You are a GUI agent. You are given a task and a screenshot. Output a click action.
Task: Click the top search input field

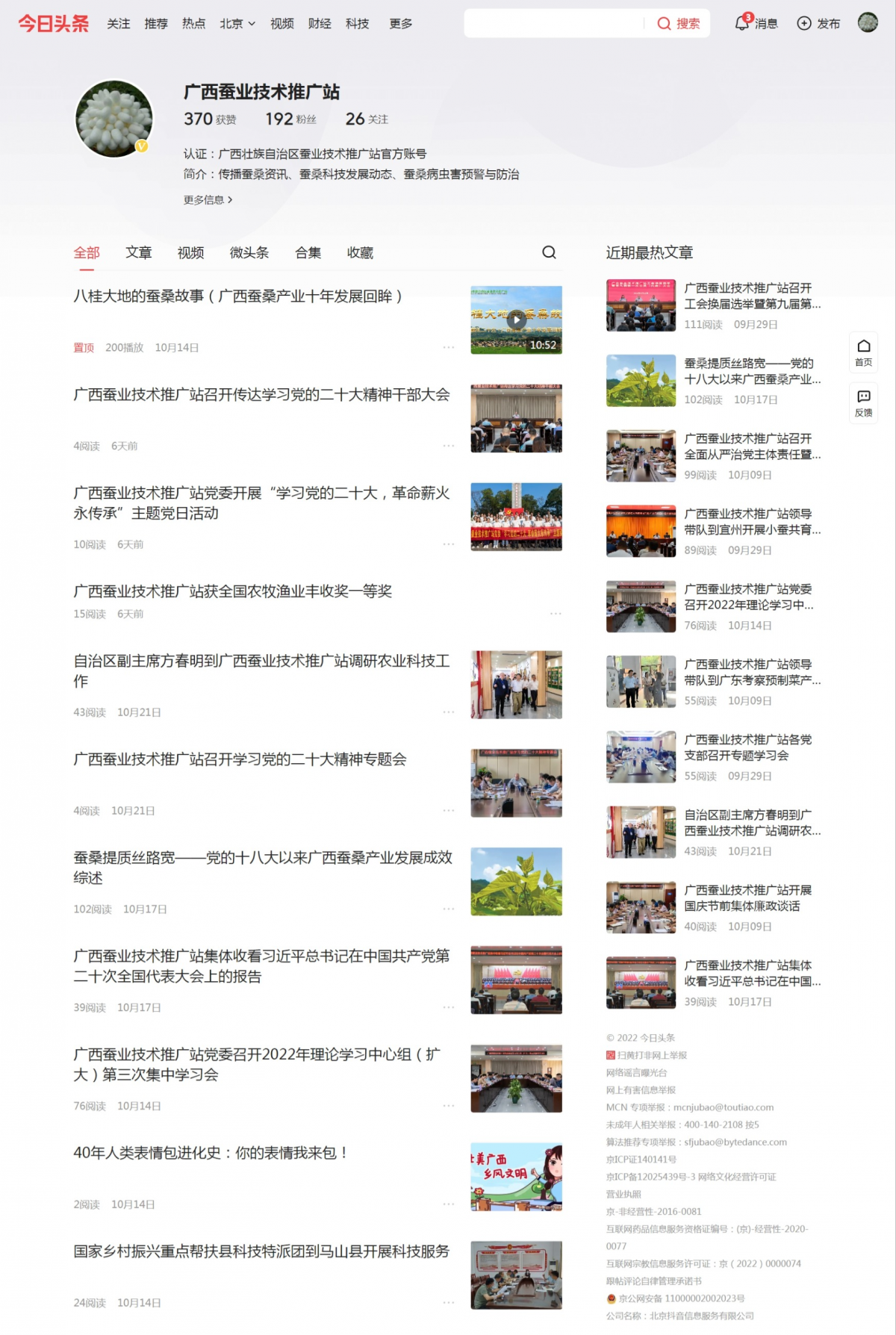(553, 24)
